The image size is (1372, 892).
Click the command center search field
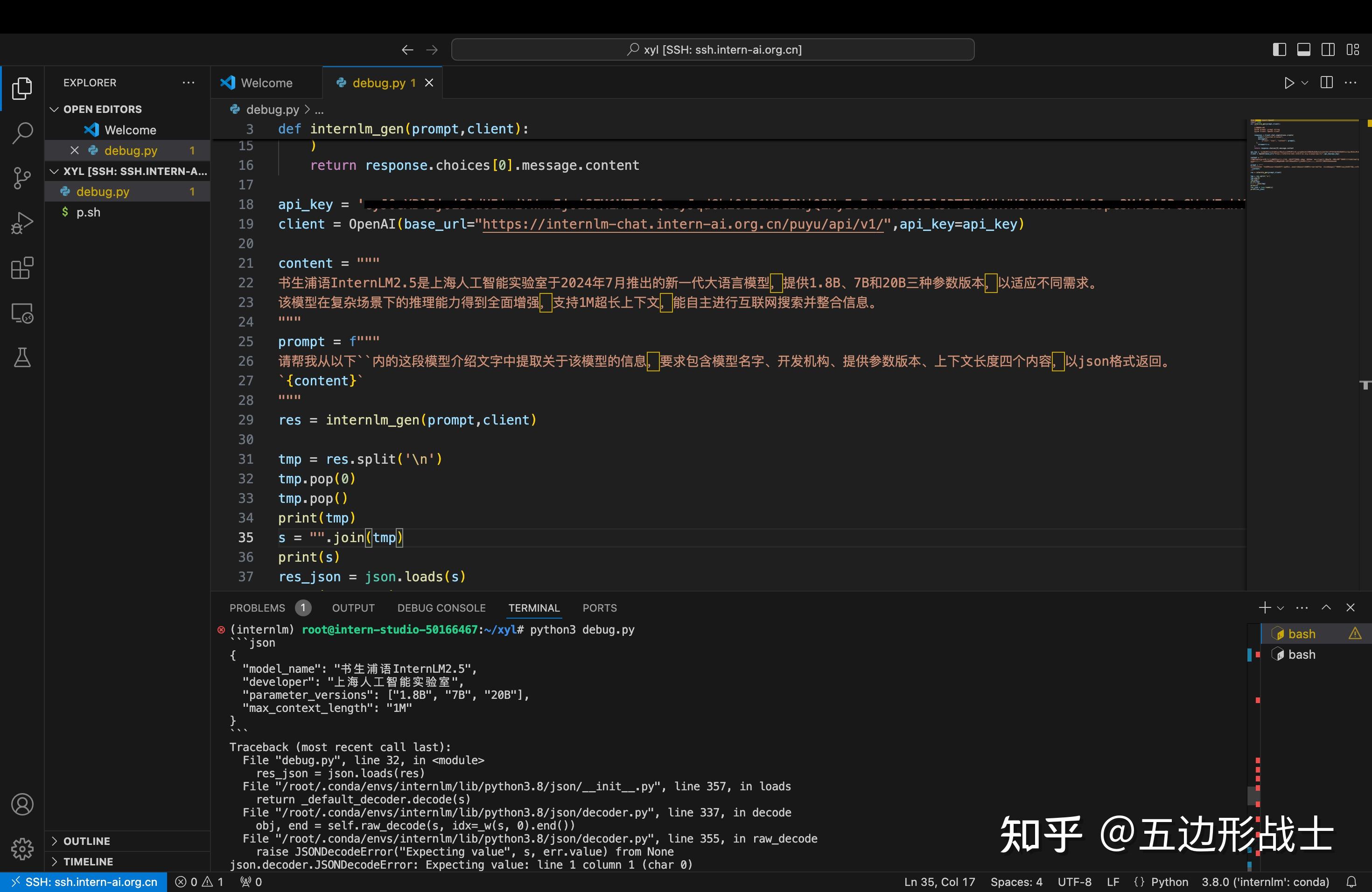pos(713,49)
